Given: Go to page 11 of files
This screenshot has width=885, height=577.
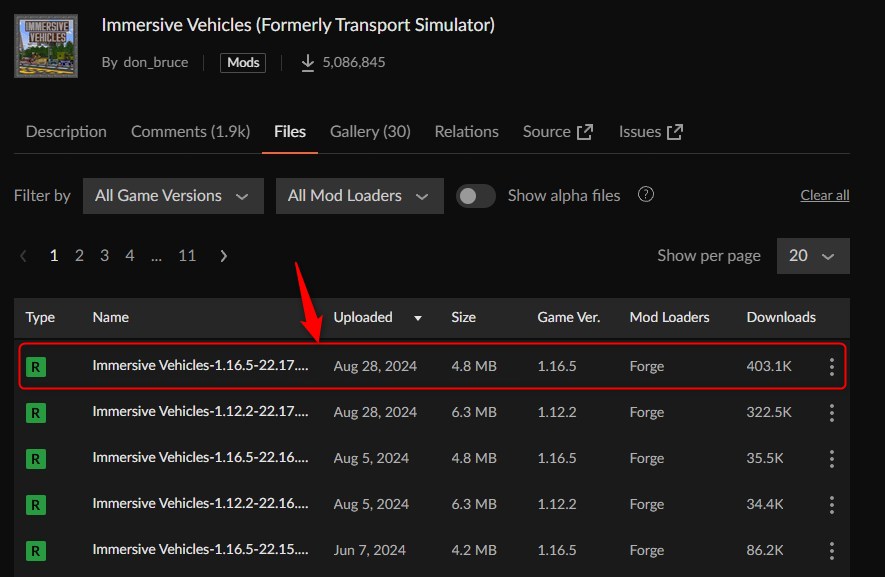Looking at the screenshot, I should pyautogui.click(x=187, y=256).
